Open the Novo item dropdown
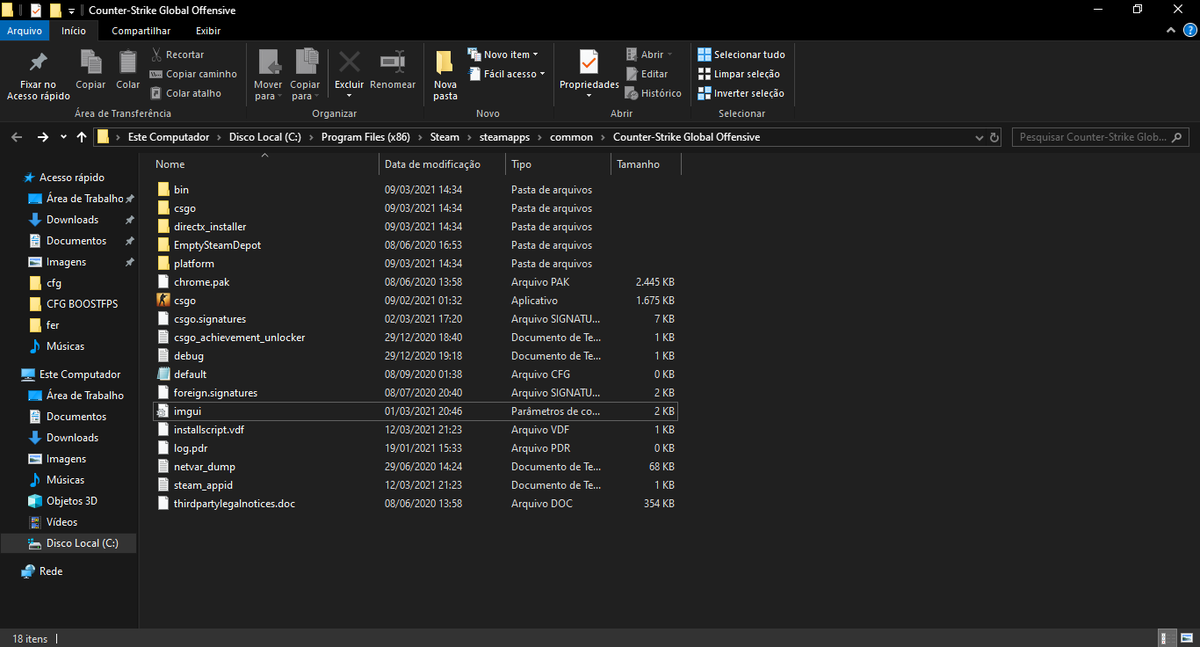 503,54
